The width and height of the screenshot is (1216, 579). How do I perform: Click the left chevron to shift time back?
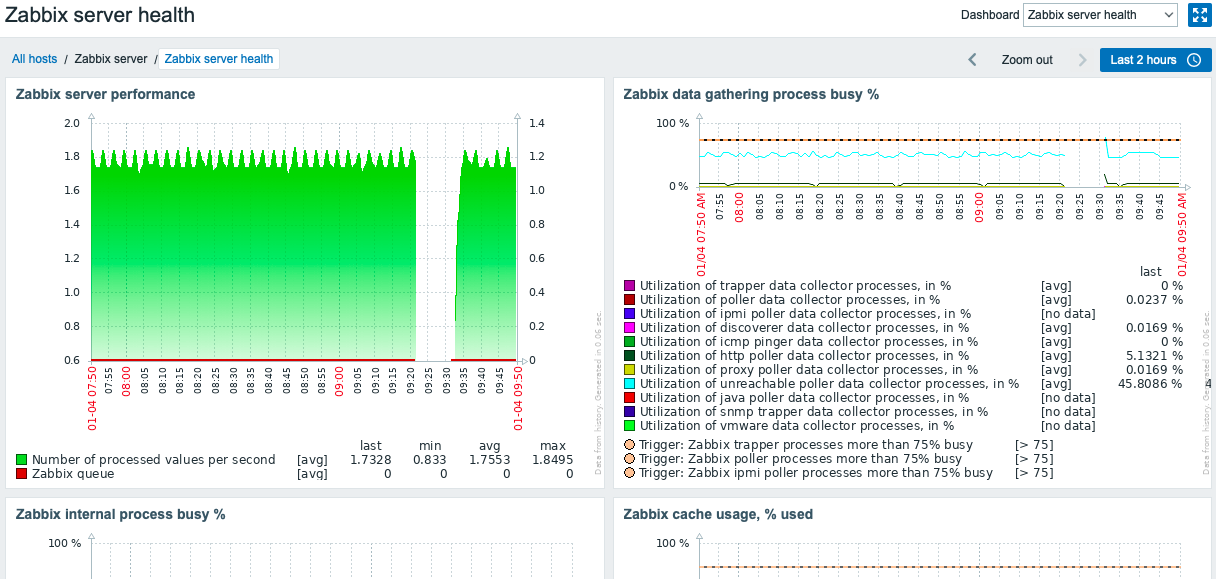[x=971, y=60]
